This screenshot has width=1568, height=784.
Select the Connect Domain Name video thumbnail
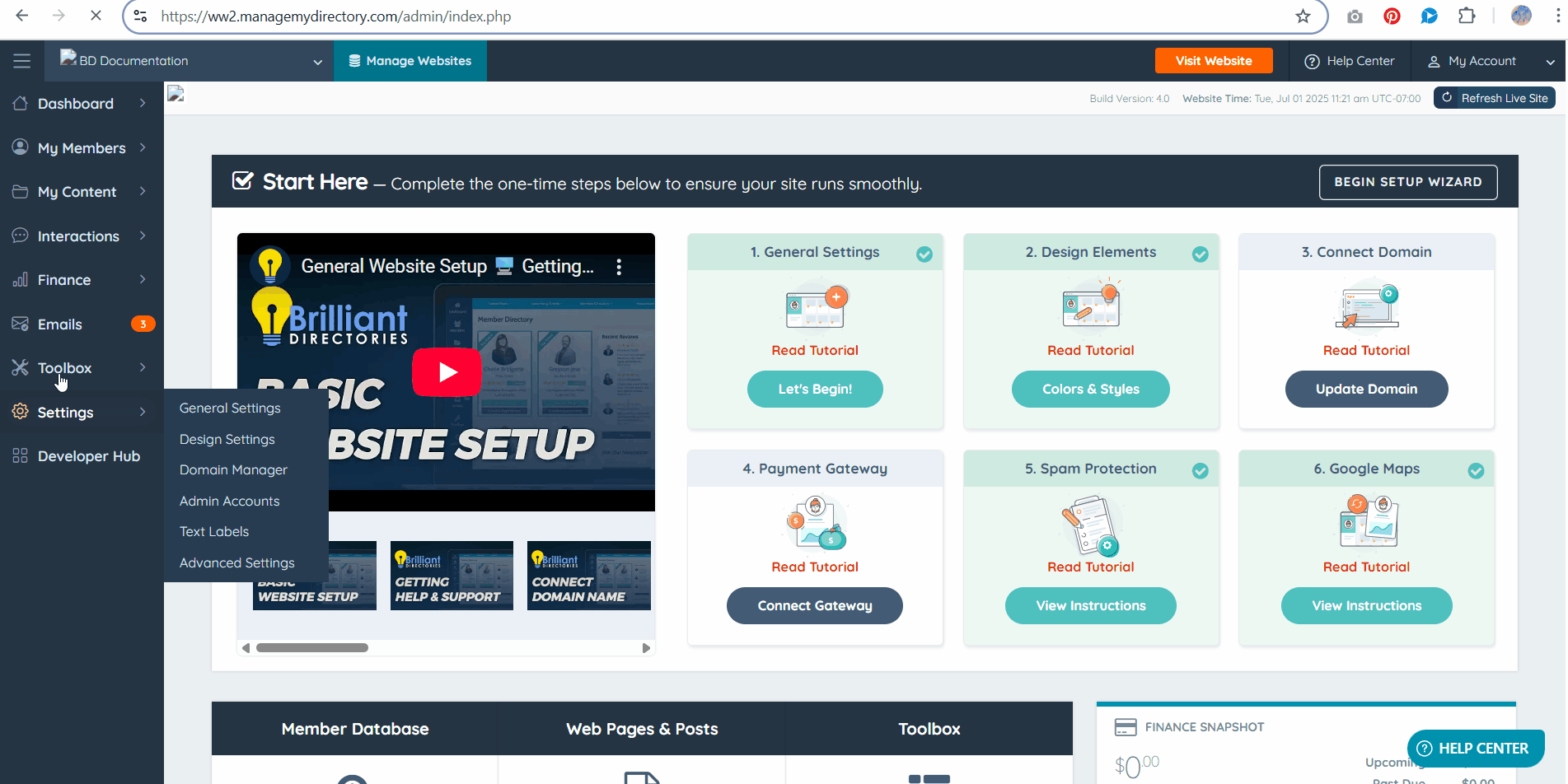coord(589,576)
